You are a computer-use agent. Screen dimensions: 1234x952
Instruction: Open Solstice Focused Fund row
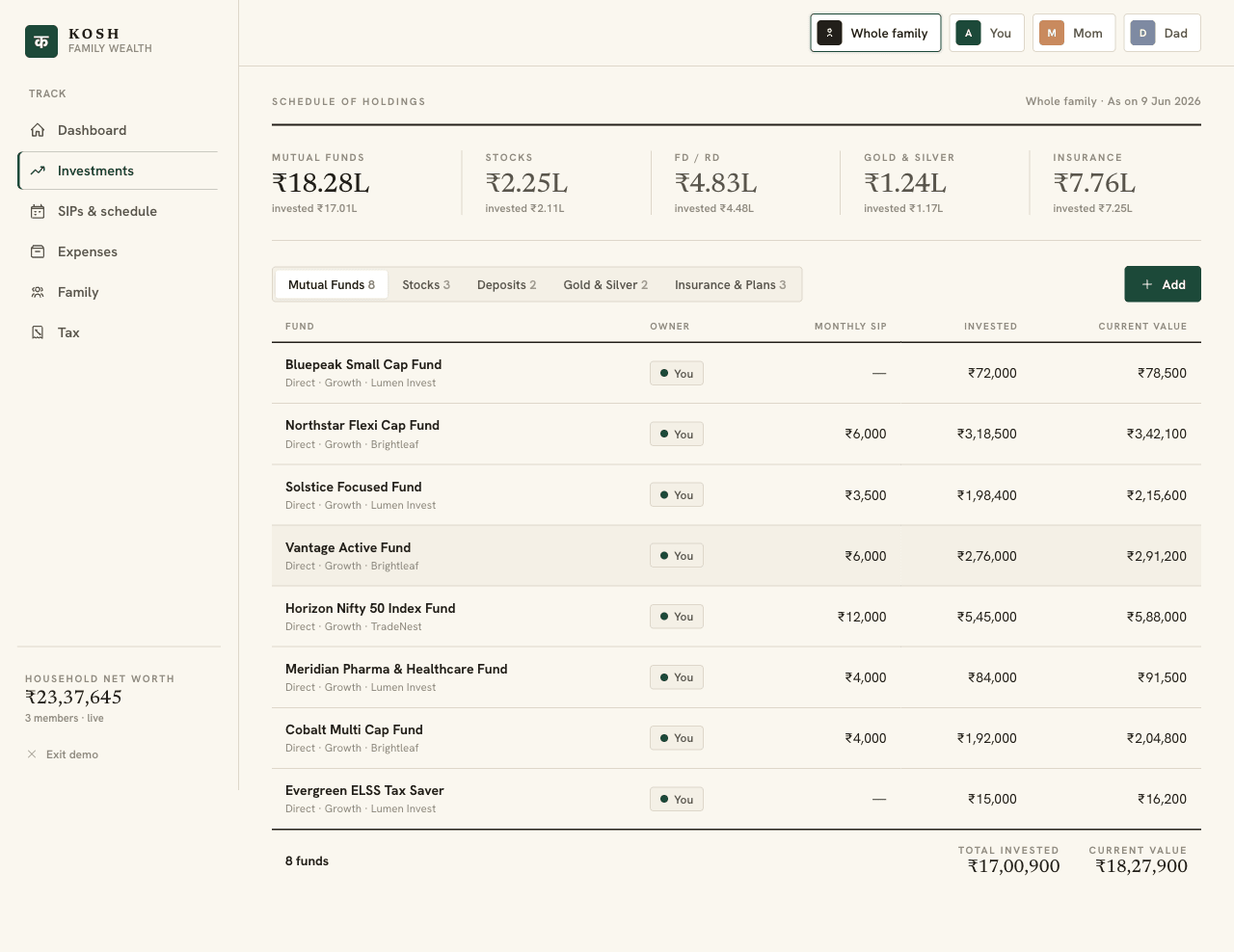(x=737, y=495)
